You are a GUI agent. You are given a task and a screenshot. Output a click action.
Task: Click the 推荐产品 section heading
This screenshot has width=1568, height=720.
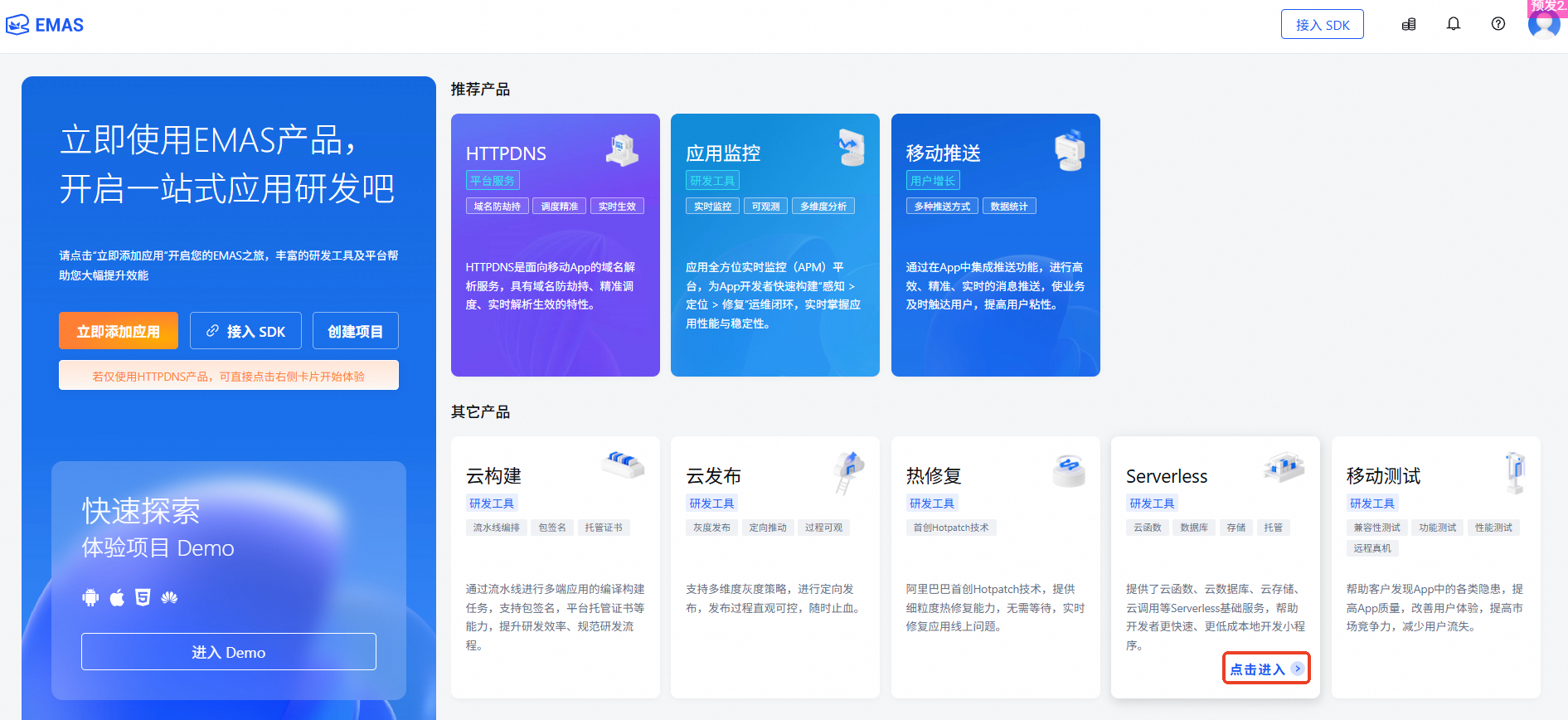480,90
